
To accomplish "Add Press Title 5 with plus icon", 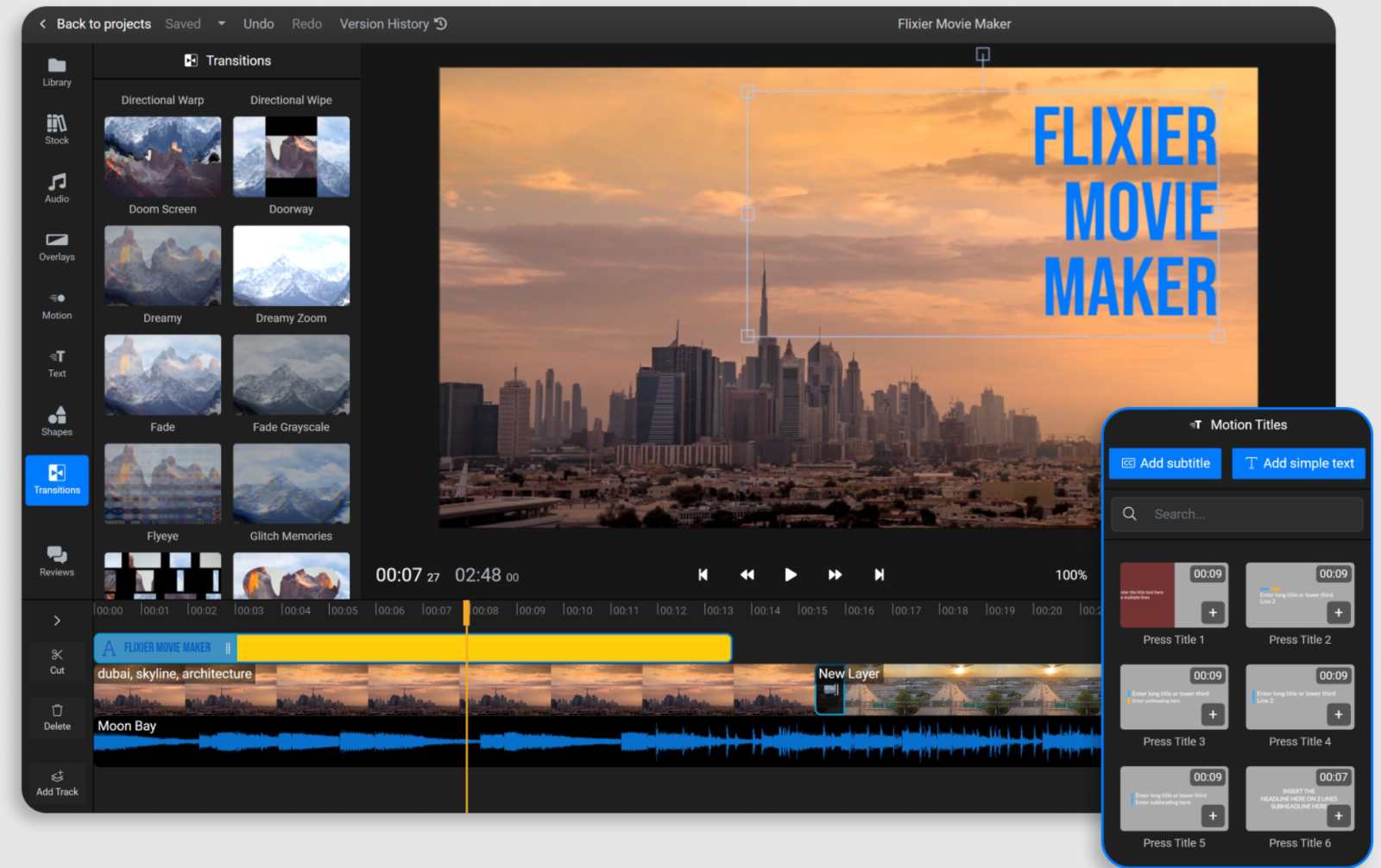I will click(1213, 816).
